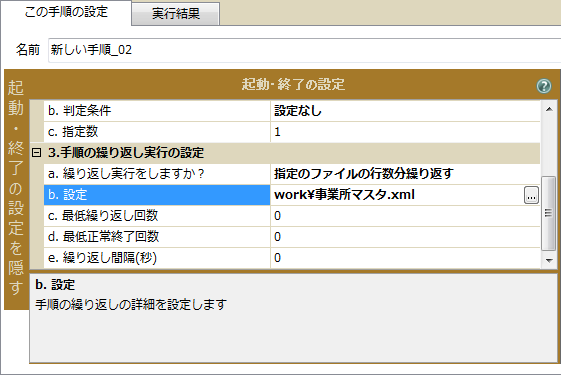
Task: Click the vertical scrollbar thumb
Action: coord(548,213)
